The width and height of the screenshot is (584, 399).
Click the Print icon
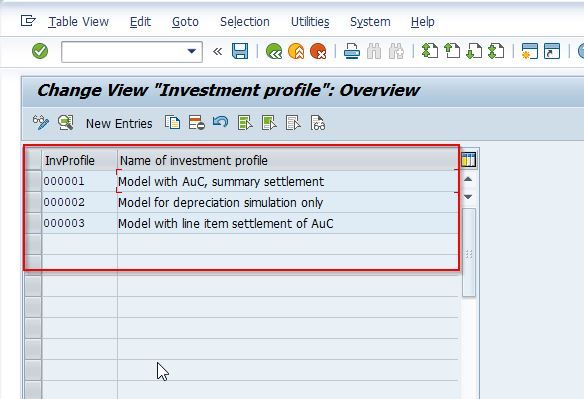point(352,51)
